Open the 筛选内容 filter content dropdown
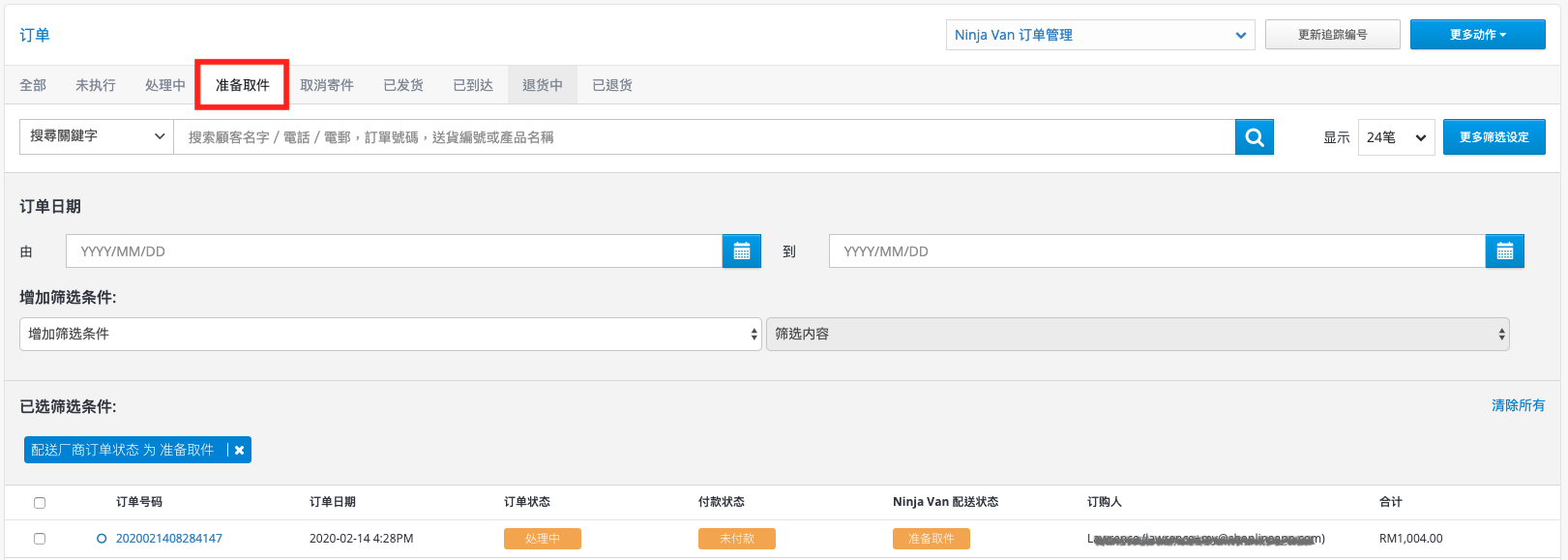This screenshot has height=560, width=1568. (1138, 334)
